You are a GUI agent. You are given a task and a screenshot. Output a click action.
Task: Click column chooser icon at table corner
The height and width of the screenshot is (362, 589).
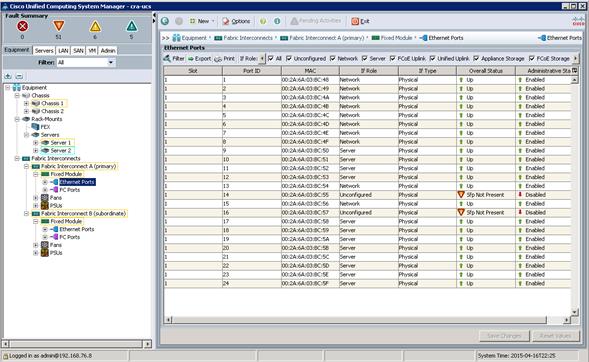pos(574,71)
